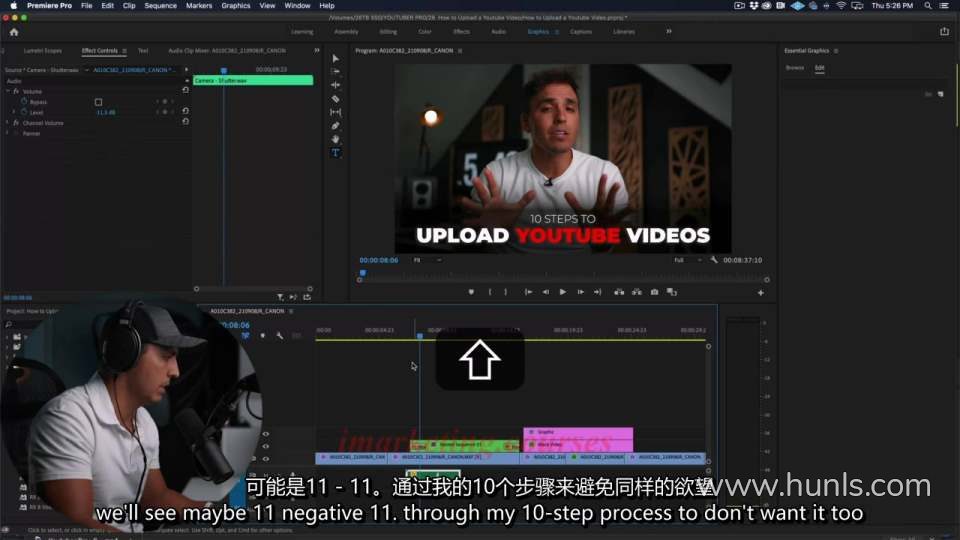Select the Ripple Edit tool

pyautogui.click(x=336, y=85)
